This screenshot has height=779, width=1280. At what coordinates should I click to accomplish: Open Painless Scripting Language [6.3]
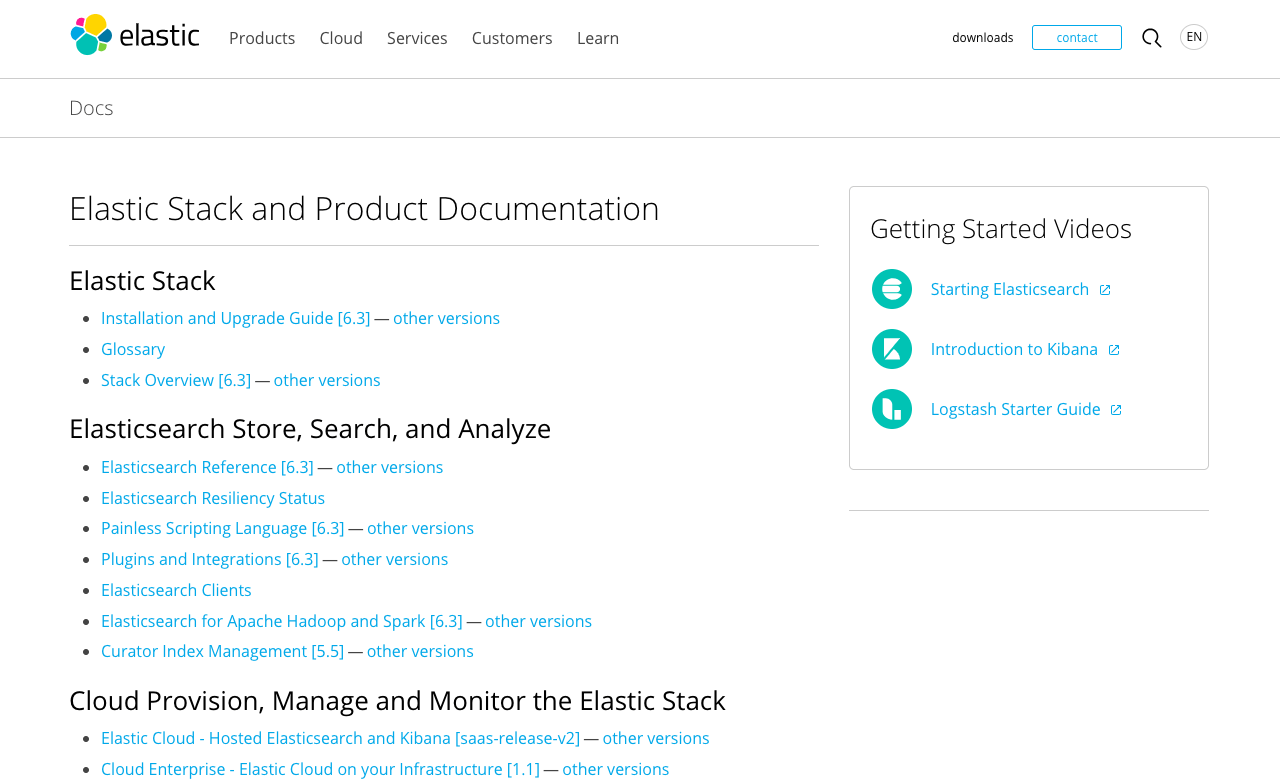(223, 528)
